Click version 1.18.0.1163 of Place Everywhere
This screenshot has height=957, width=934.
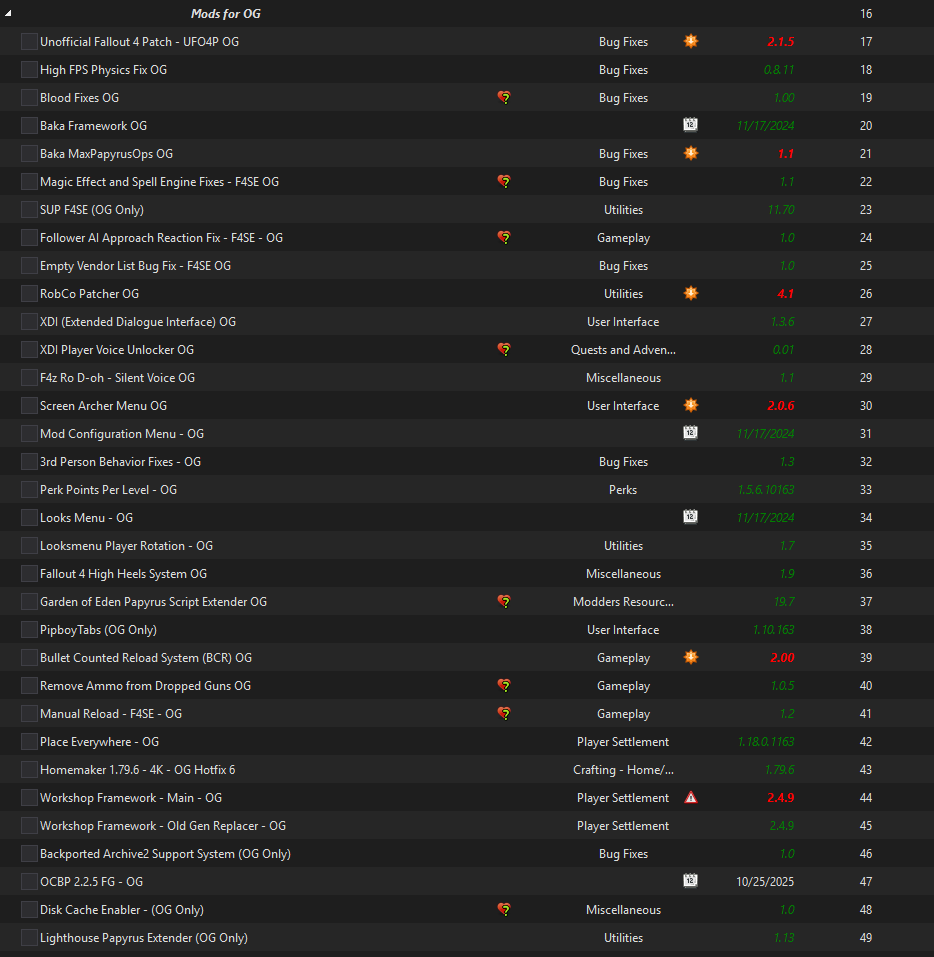click(x=766, y=742)
